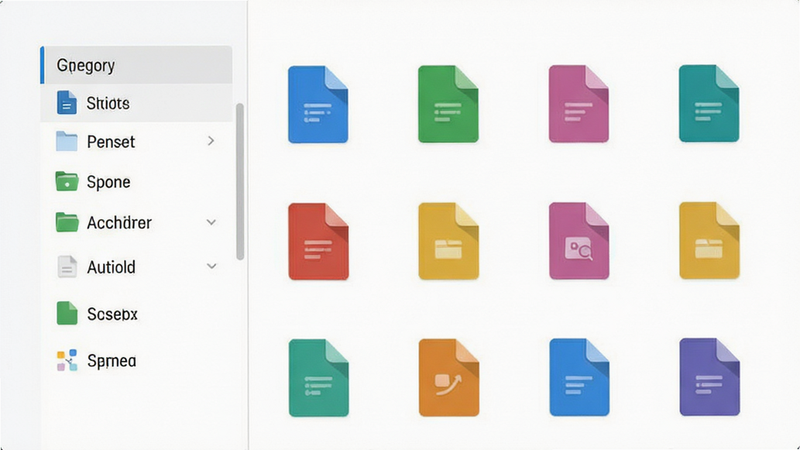This screenshot has width=800, height=450.
Task: Click the sidebar vertical scrollbar
Action: pyautogui.click(x=240, y=182)
